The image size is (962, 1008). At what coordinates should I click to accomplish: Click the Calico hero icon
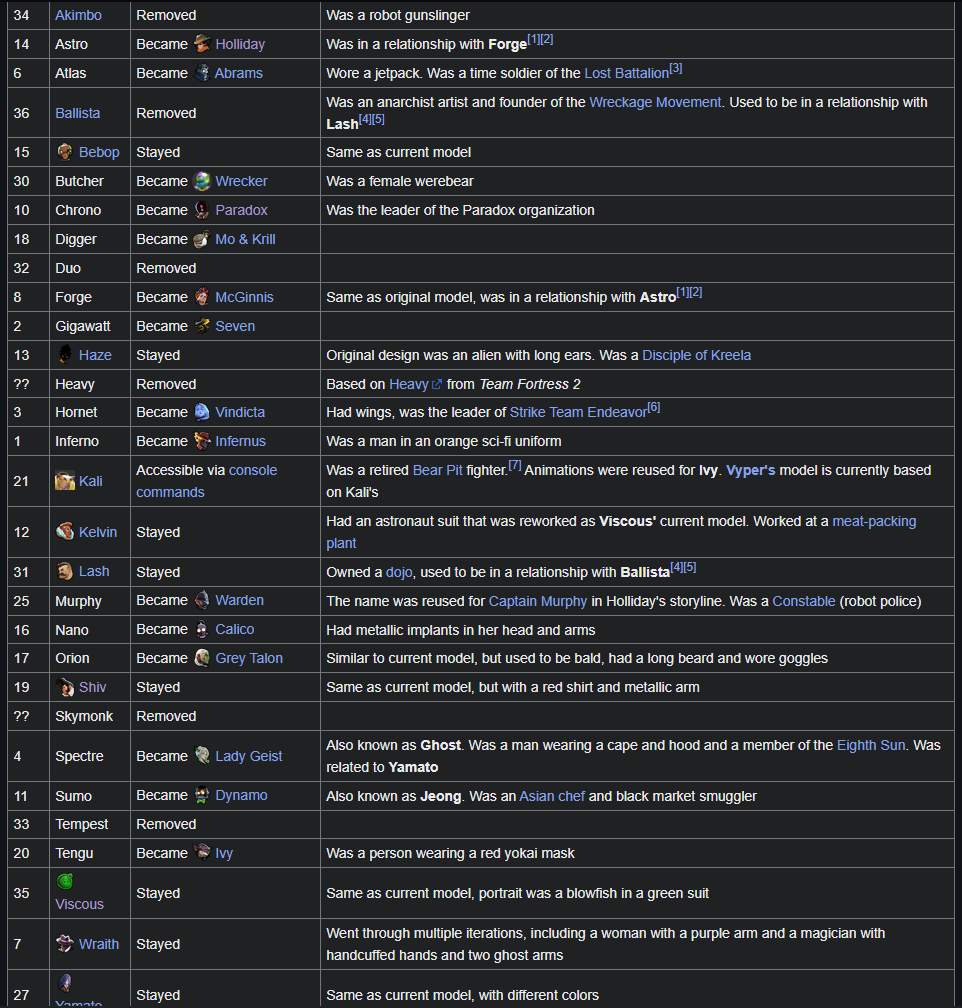[203, 629]
